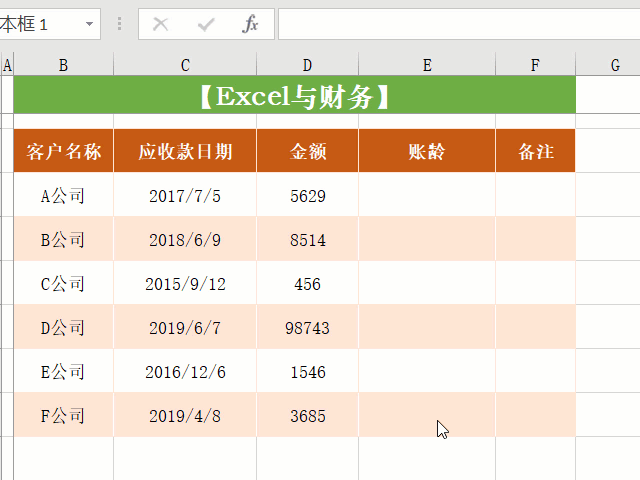Screen dimensions: 640x480
Task: Select amount cell 456
Action: 307,282
